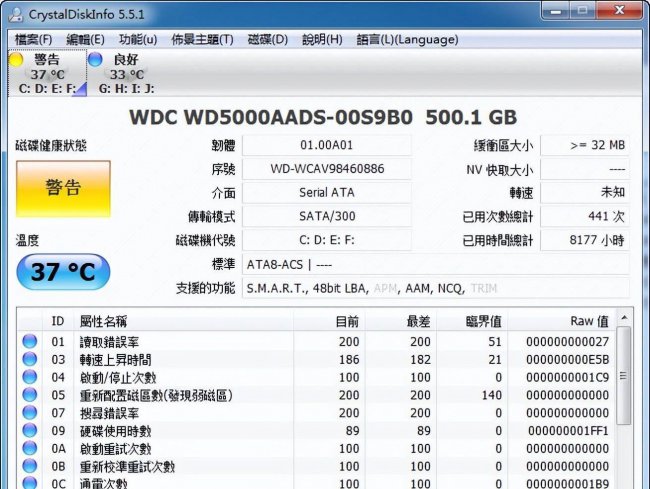The height and width of the screenshot is (489, 650).
Task: Open the 佈景主題(T) menu
Action: 202,40
